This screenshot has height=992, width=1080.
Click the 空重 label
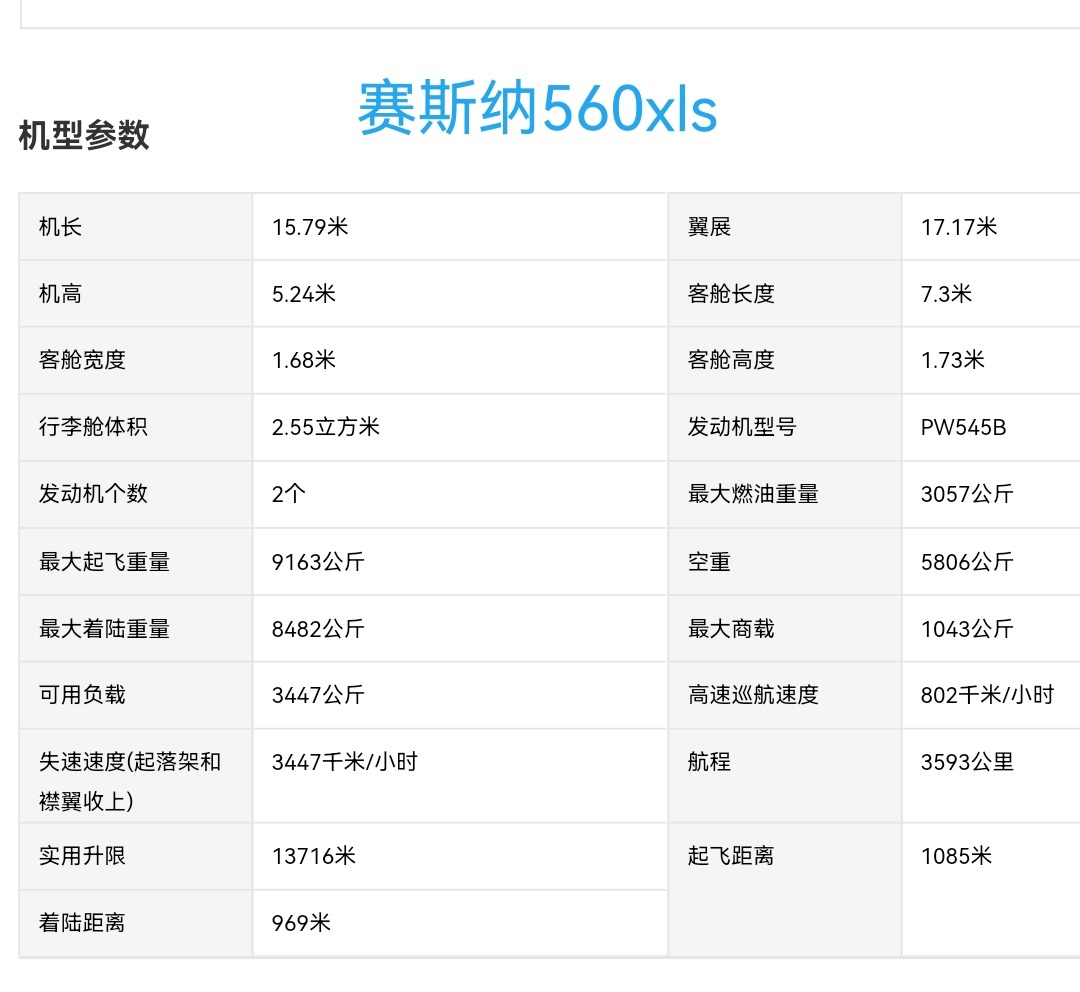[x=709, y=562]
